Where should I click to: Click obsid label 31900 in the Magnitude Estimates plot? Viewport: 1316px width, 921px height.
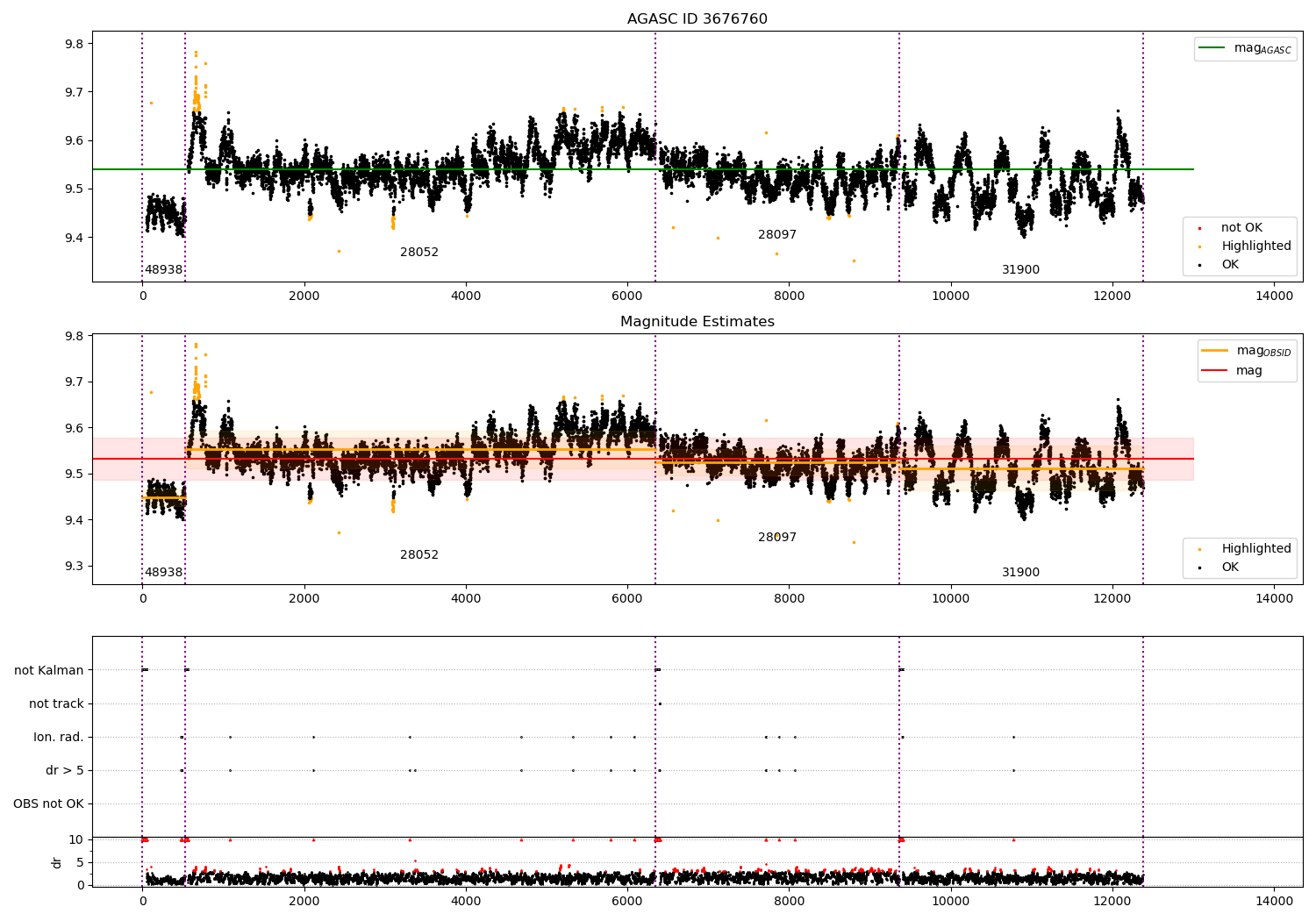point(1020,572)
